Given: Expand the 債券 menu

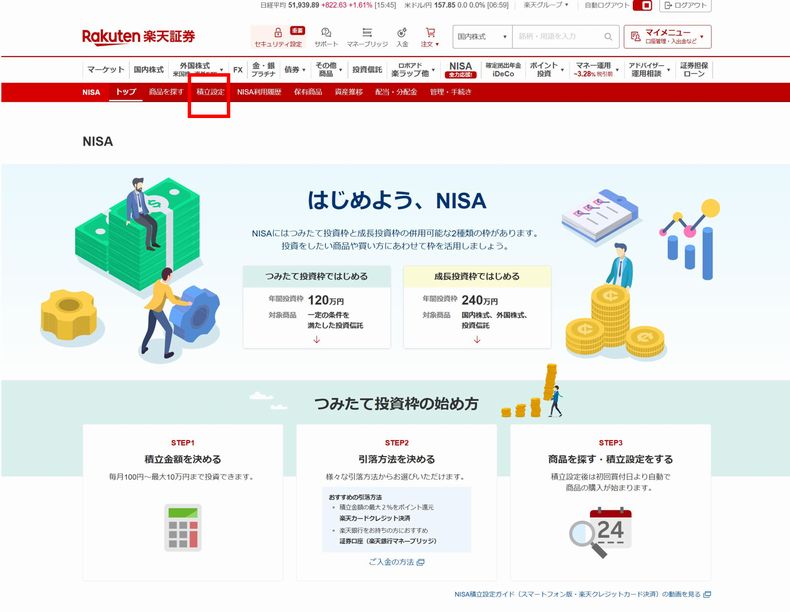Looking at the screenshot, I should point(295,70).
